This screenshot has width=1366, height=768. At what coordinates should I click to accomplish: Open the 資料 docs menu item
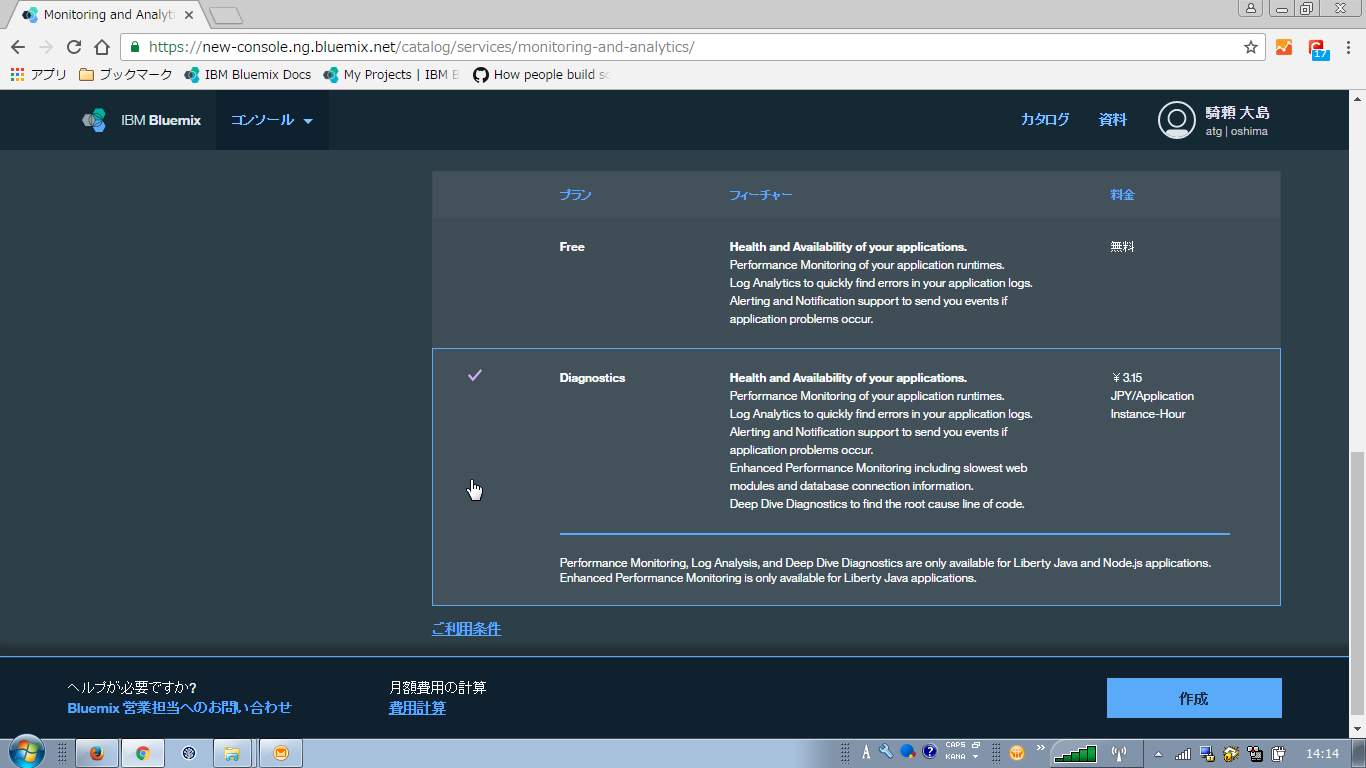point(1113,119)
